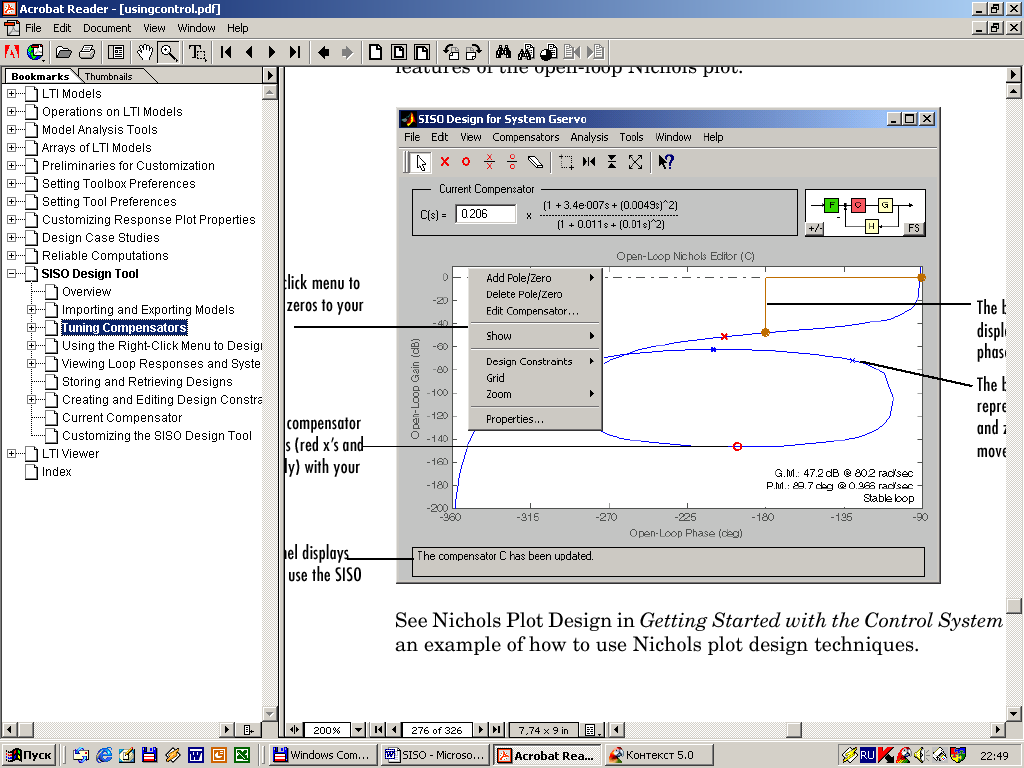Open the Document menu
The width and height of the screenshot is (1024, 768).
[107, 28]
